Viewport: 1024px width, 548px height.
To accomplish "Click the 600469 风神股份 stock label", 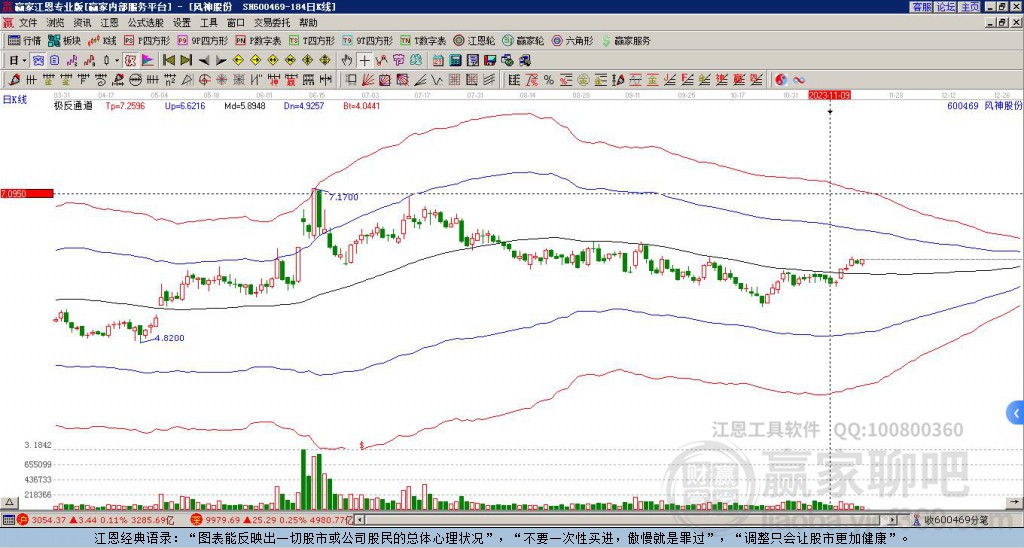I will click(x=984, y=105).
